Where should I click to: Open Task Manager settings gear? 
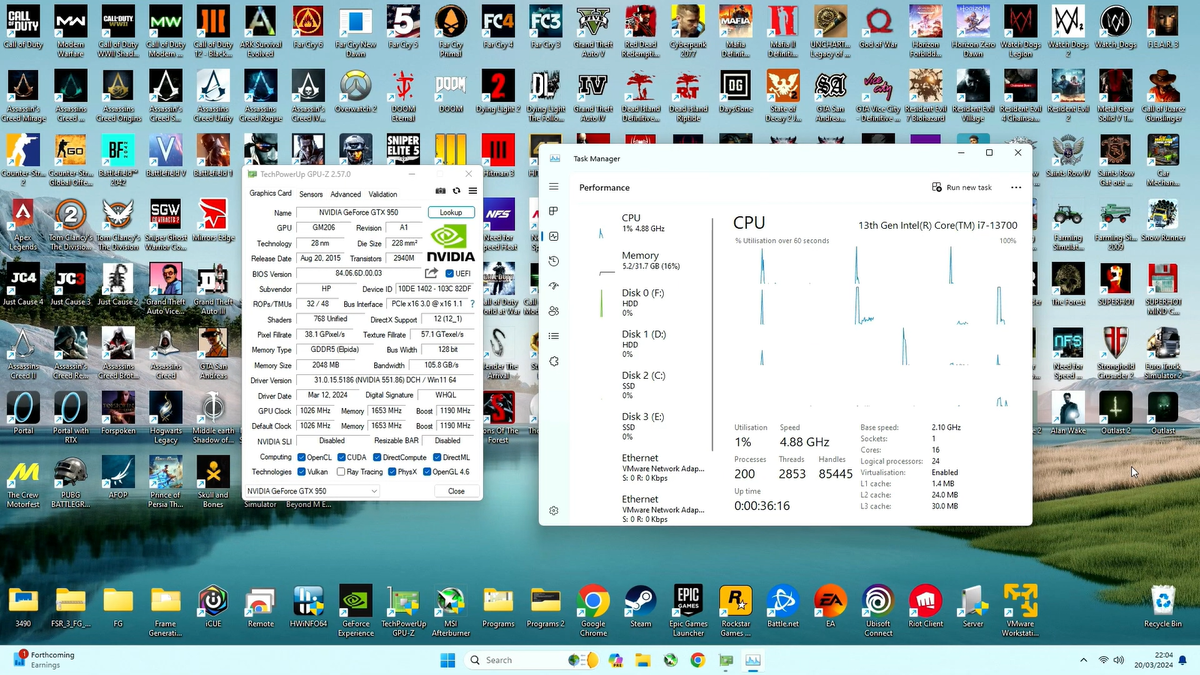pos(554,511)
